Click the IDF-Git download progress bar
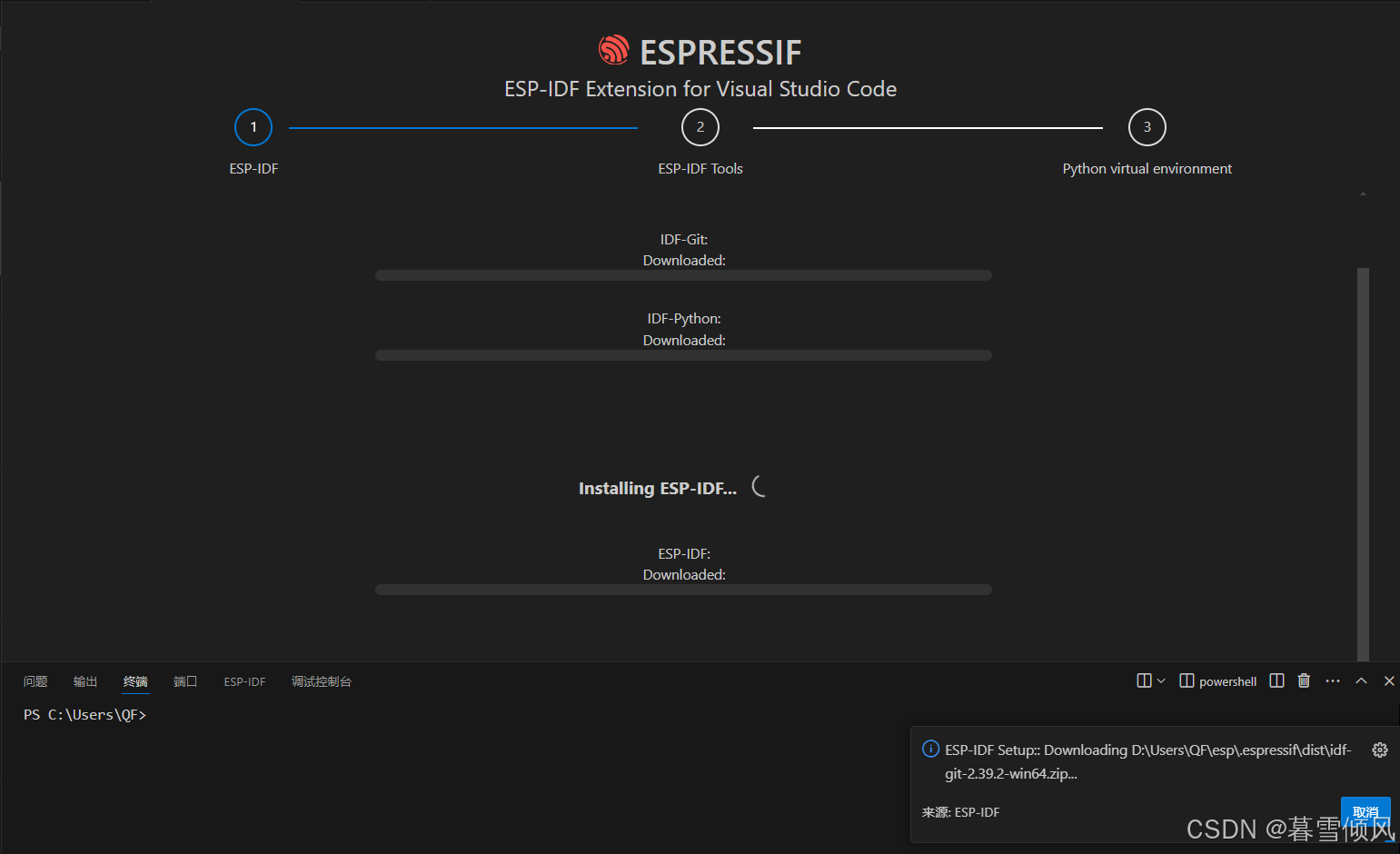 (683, 275)
